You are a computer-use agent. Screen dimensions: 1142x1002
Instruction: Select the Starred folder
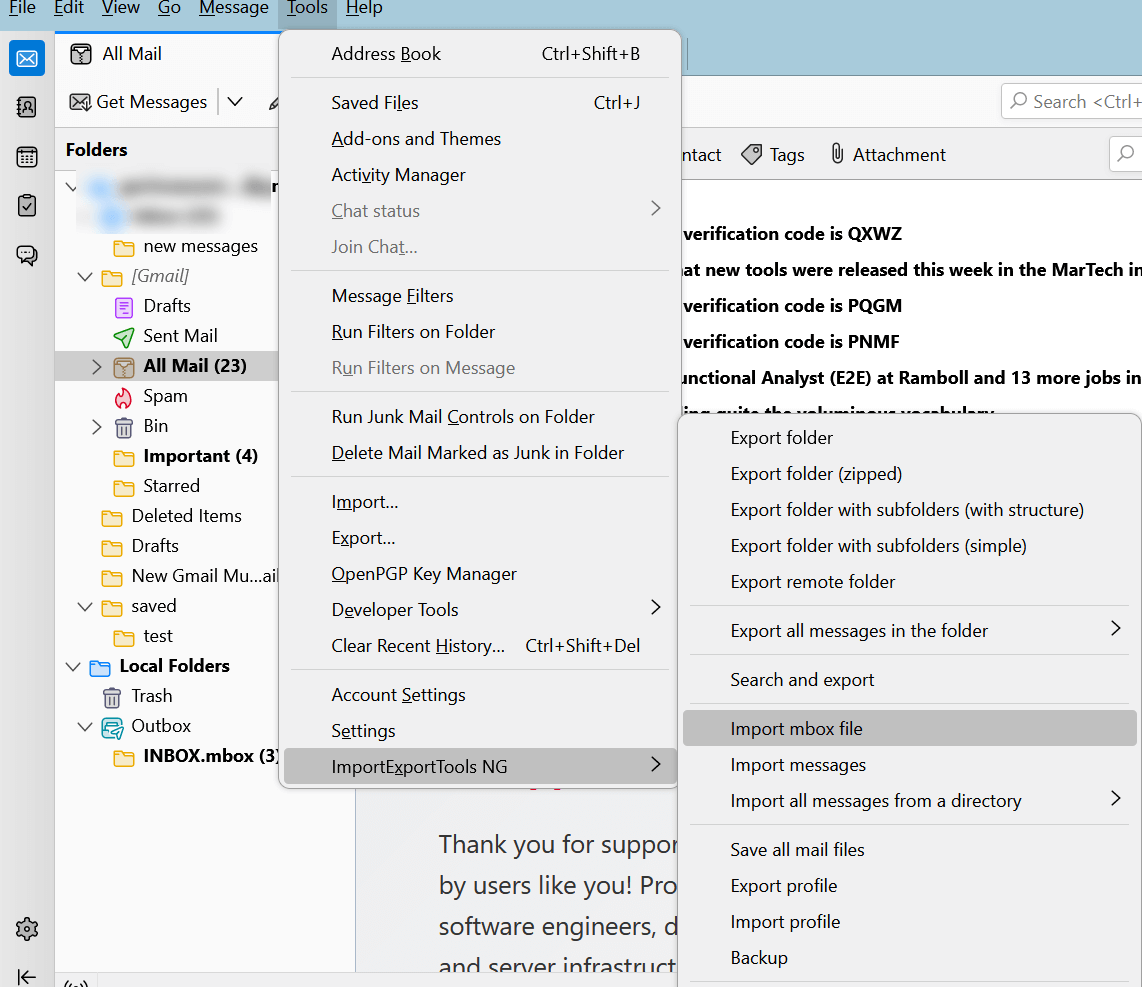(x=157, y=486)
